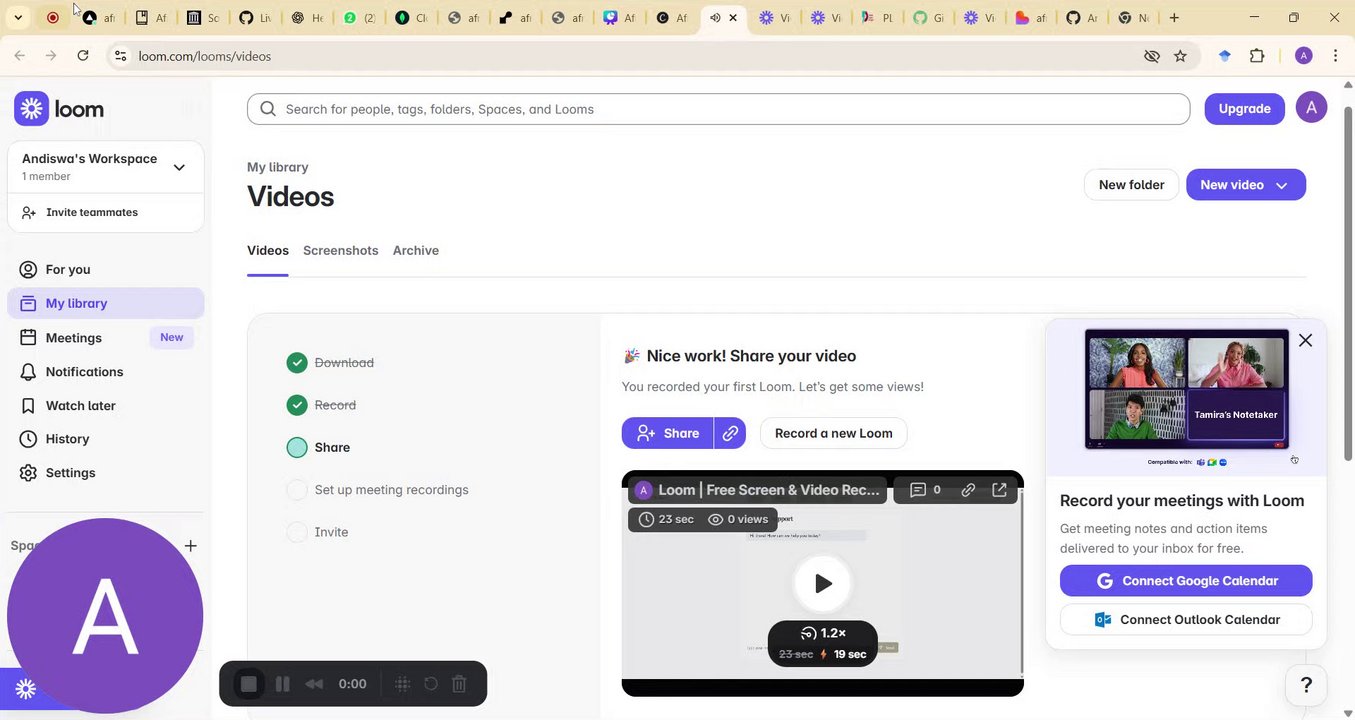The height and width of the screenshot is (720, 1355).
Task: Open Chrome's three-dot menu
Action: coord(1336,56)
